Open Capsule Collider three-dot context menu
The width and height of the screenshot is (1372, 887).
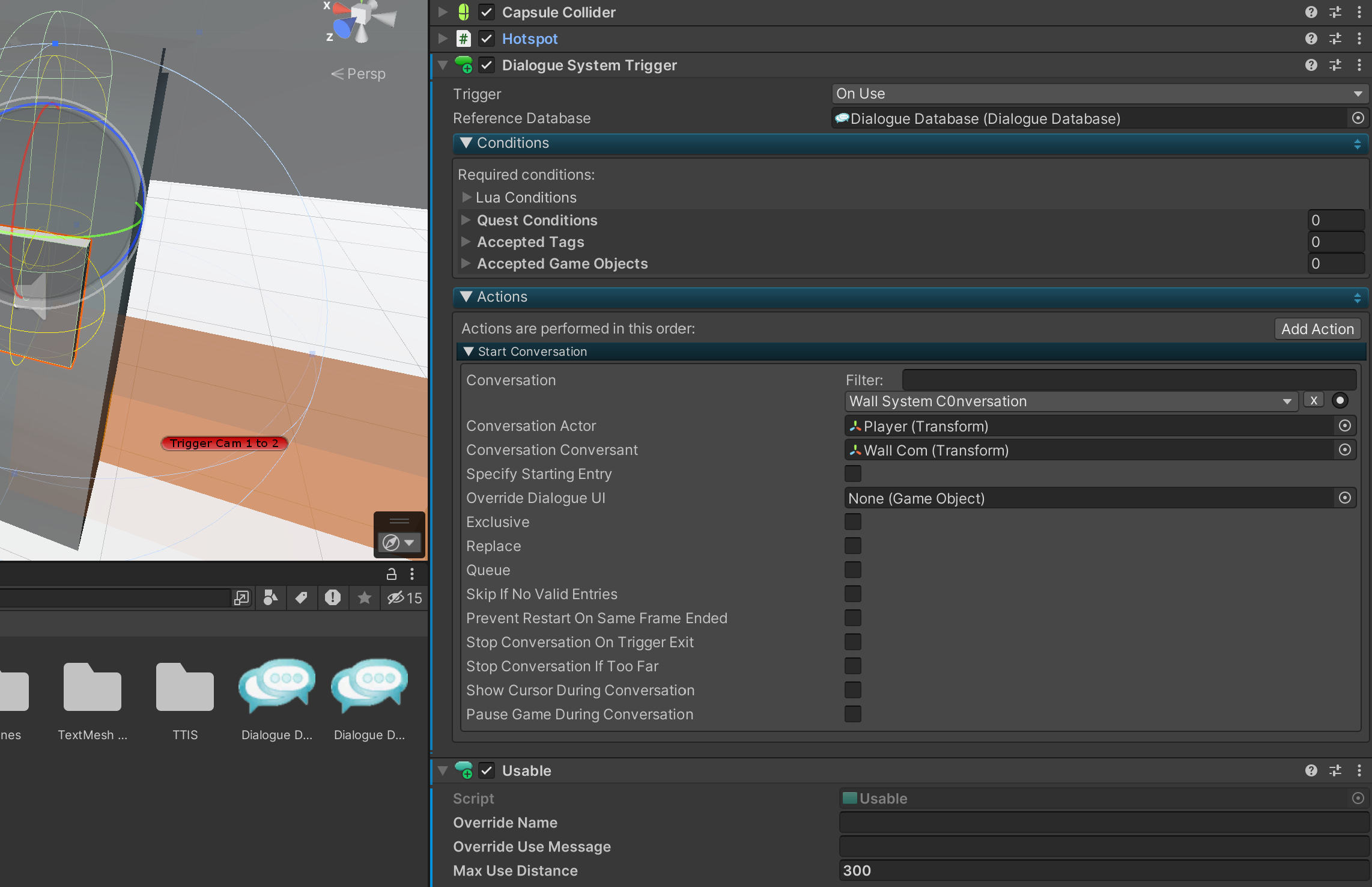[1359, 12]
